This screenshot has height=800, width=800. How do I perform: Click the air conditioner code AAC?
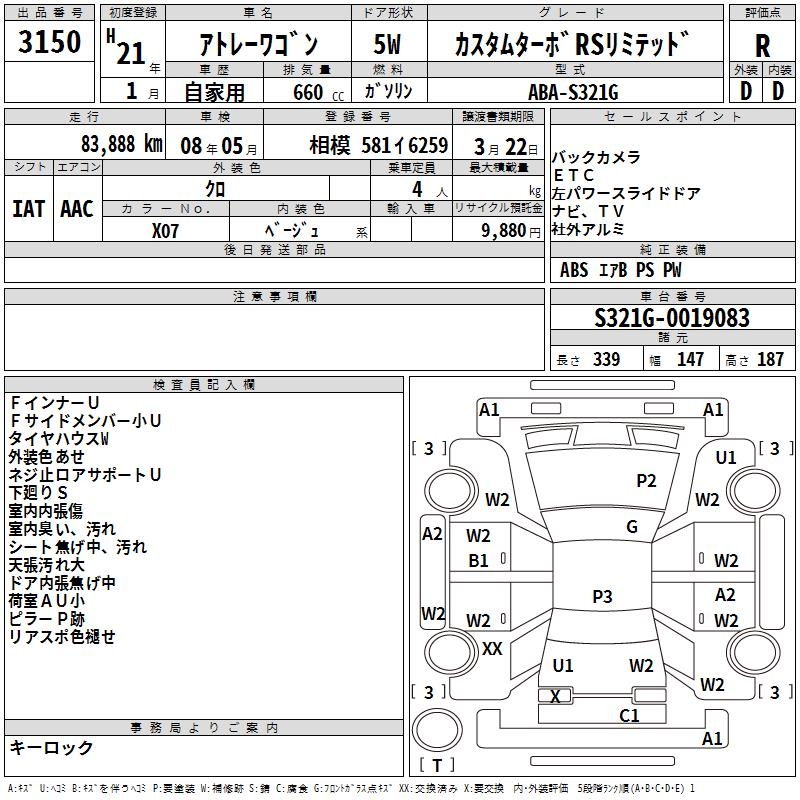coord(77,209)
